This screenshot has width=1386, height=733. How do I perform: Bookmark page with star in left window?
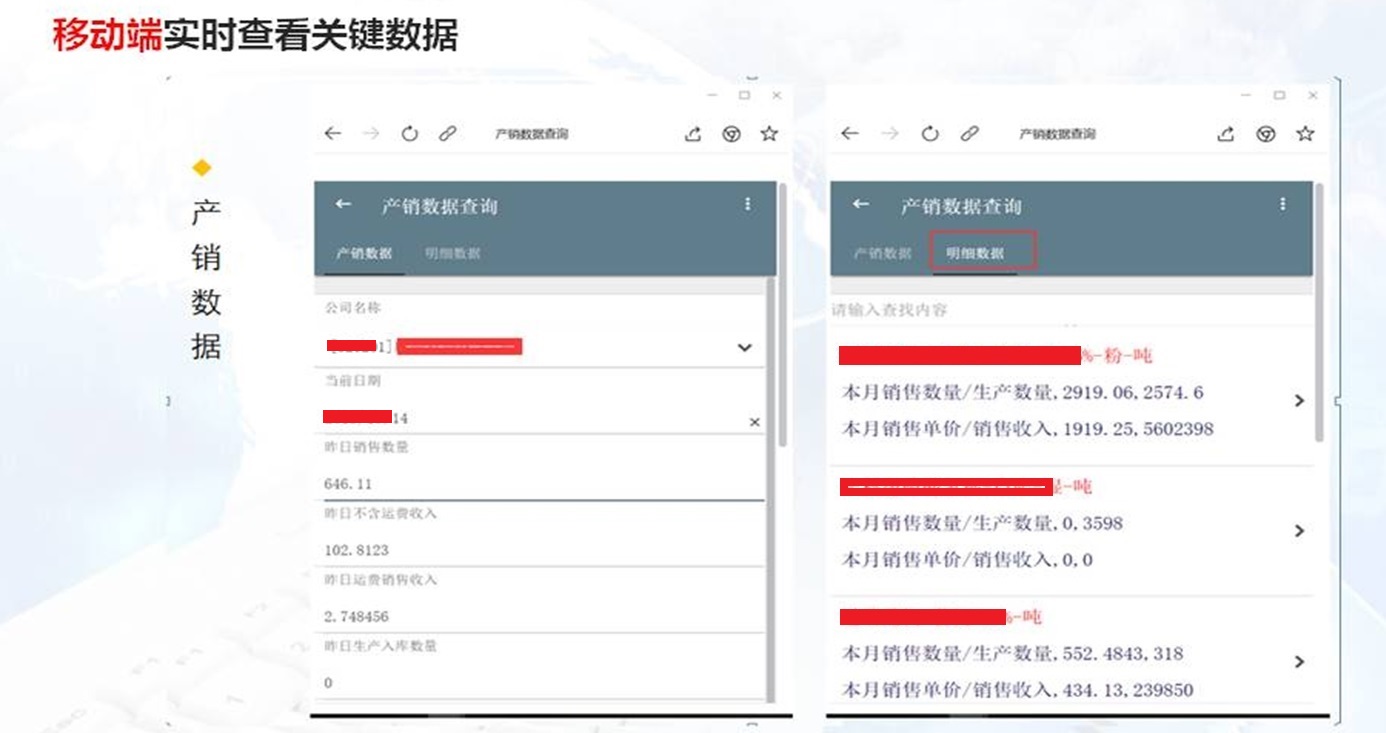tap(768, 134)
